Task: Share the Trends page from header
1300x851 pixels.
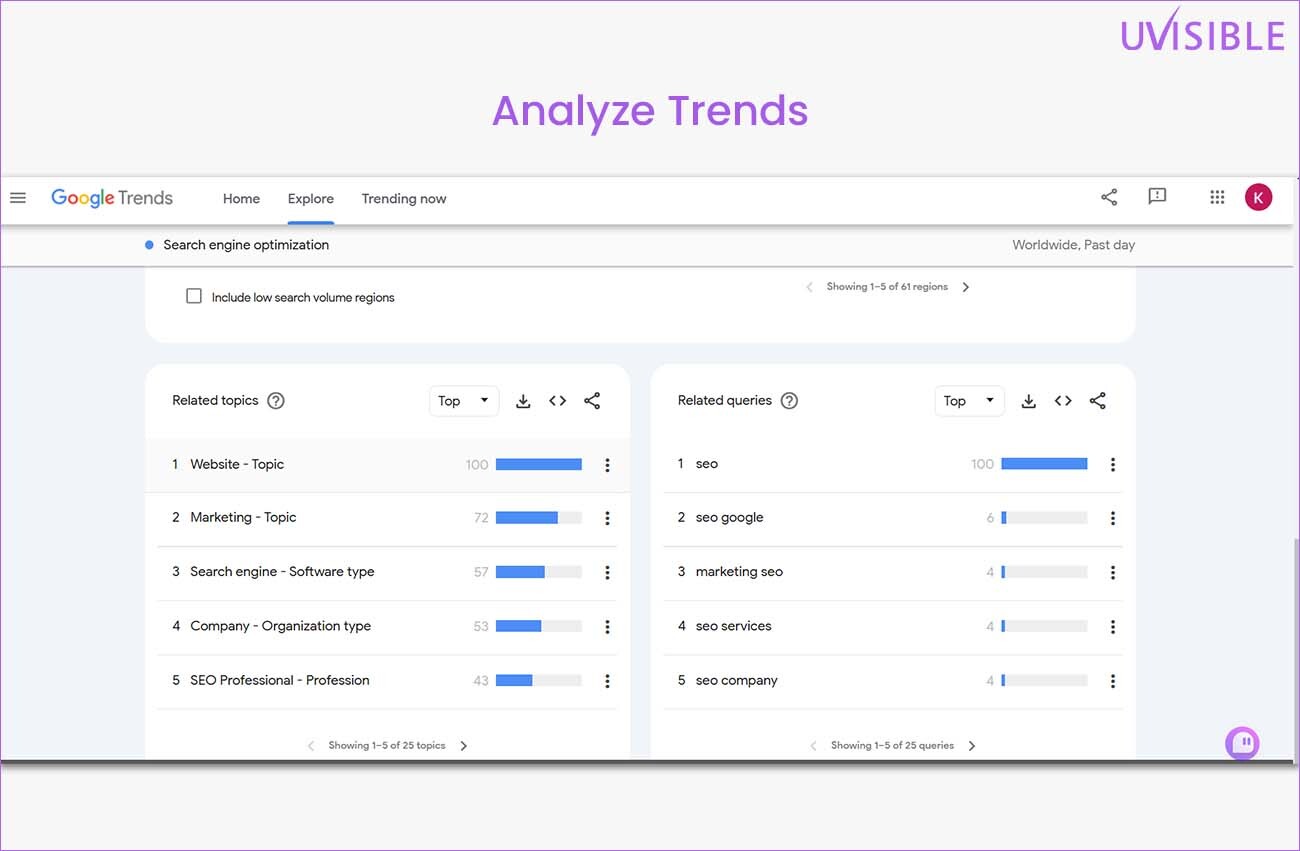Action: 1109,197
